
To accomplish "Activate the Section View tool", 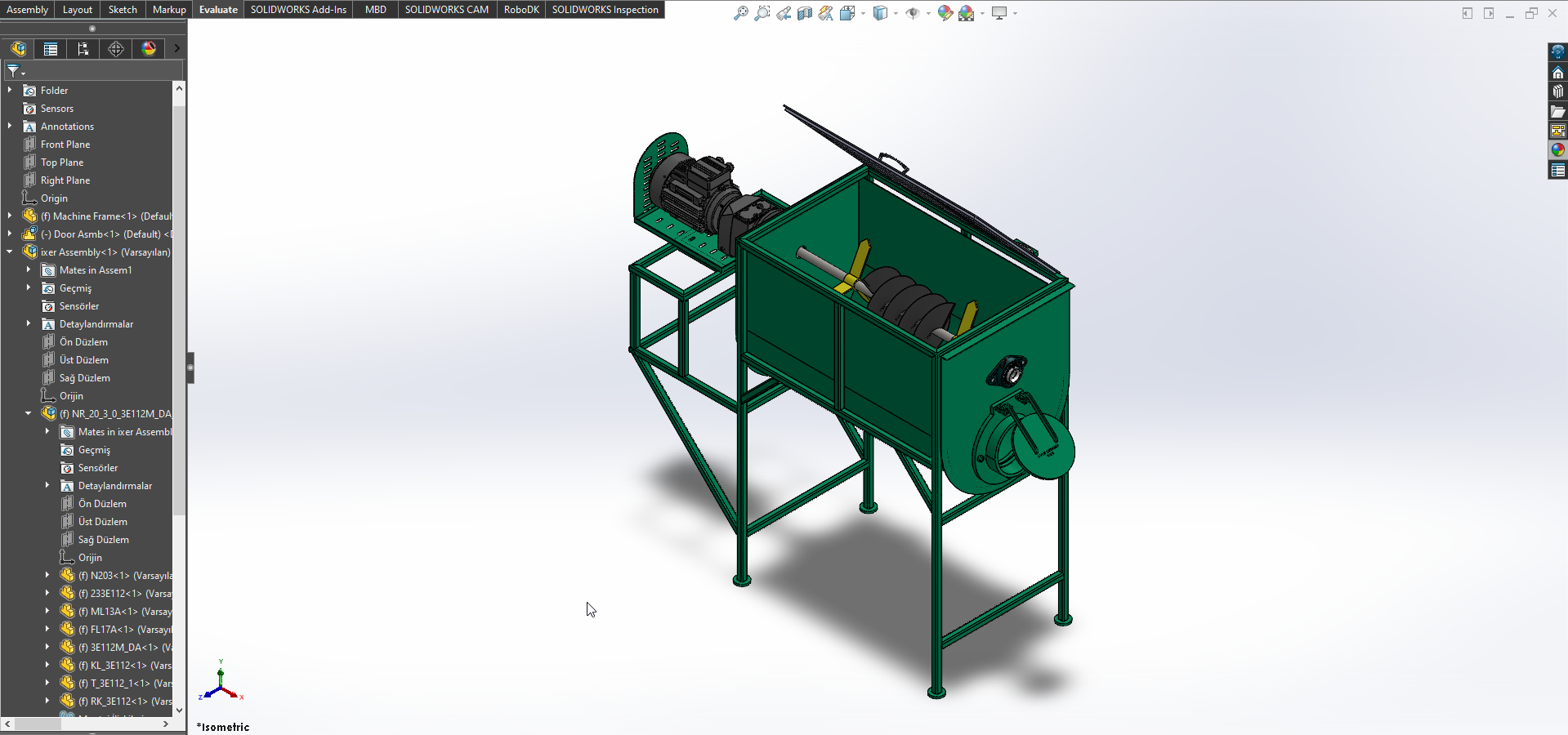I will (x=805, y=13).
